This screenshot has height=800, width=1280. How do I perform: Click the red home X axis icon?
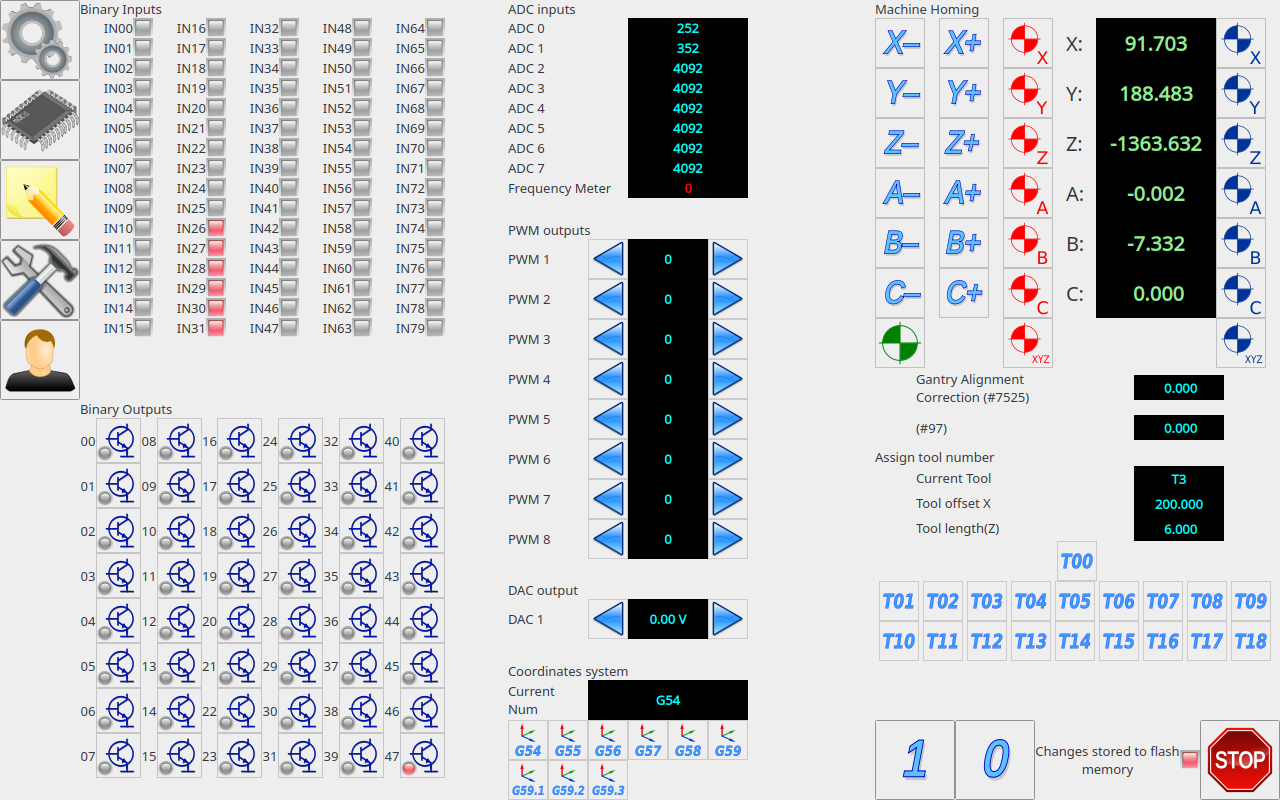pos(1027,44)
